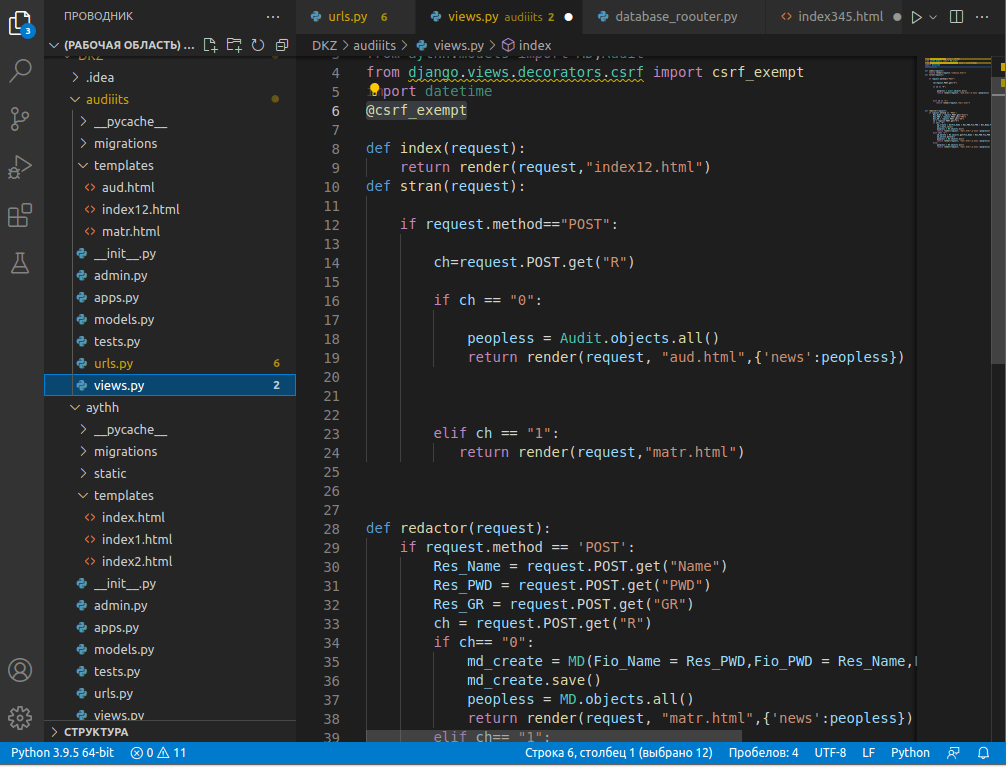The height and width of the screenshot is (767, 1006).
Task: Open the Extensions view
Action: [21, 216]
